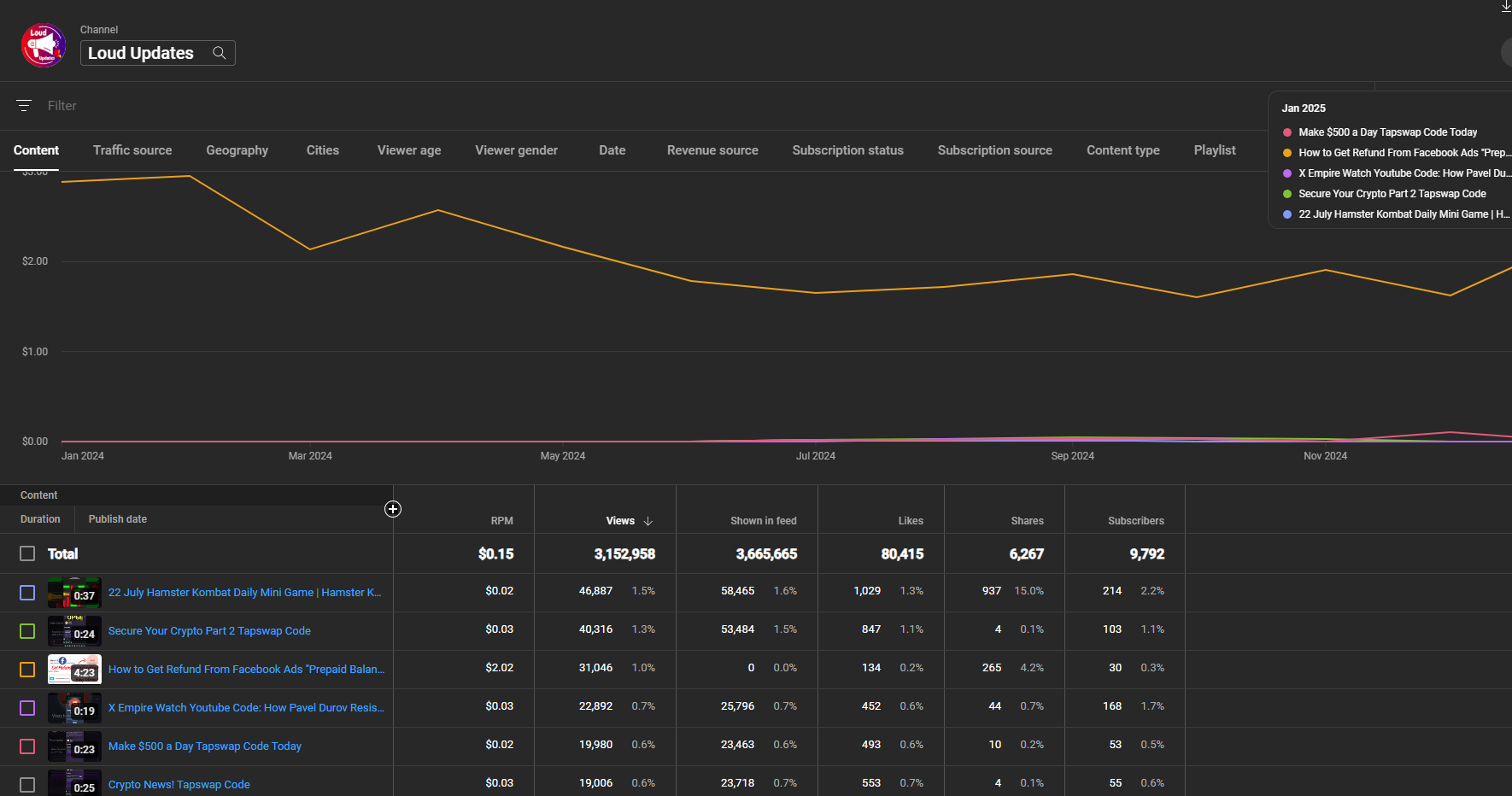
Task: Sort by the Subscribers column header
Action: point(1136,521)
